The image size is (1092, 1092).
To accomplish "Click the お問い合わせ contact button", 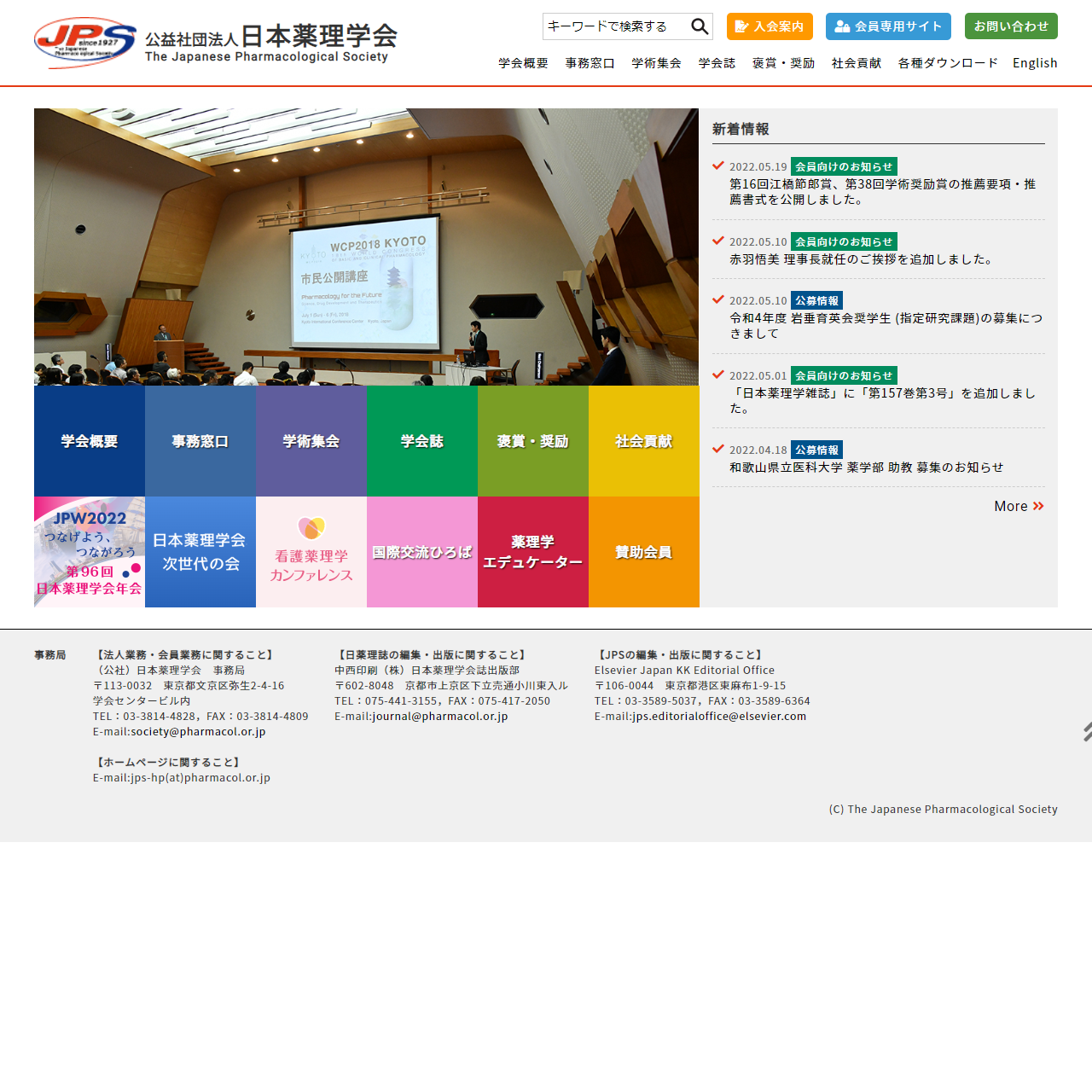I will (x=1011, y=26).
